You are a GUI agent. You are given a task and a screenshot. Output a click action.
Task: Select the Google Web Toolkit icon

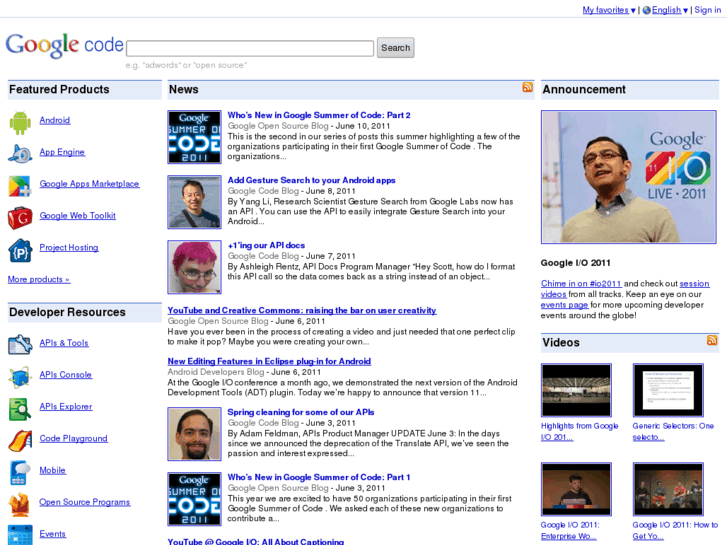point(20,218)
